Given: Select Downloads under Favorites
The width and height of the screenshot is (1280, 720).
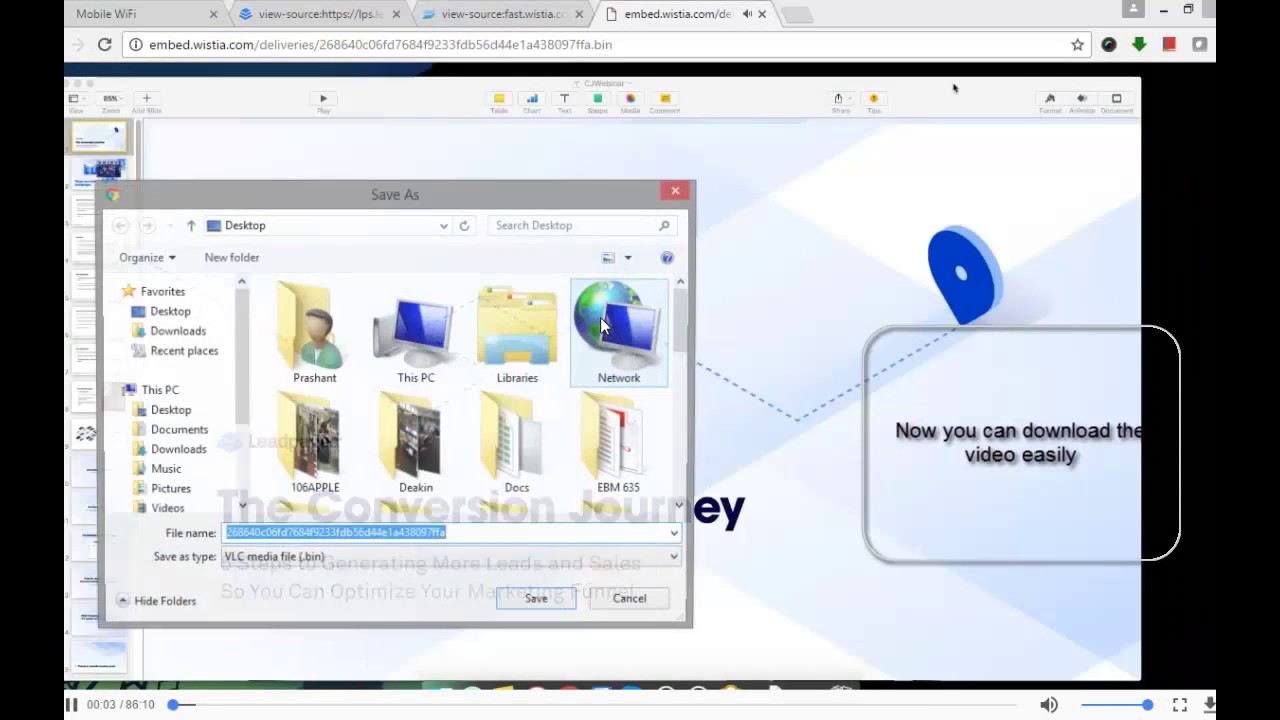Looking at the screenshot, I should (168, 331).
